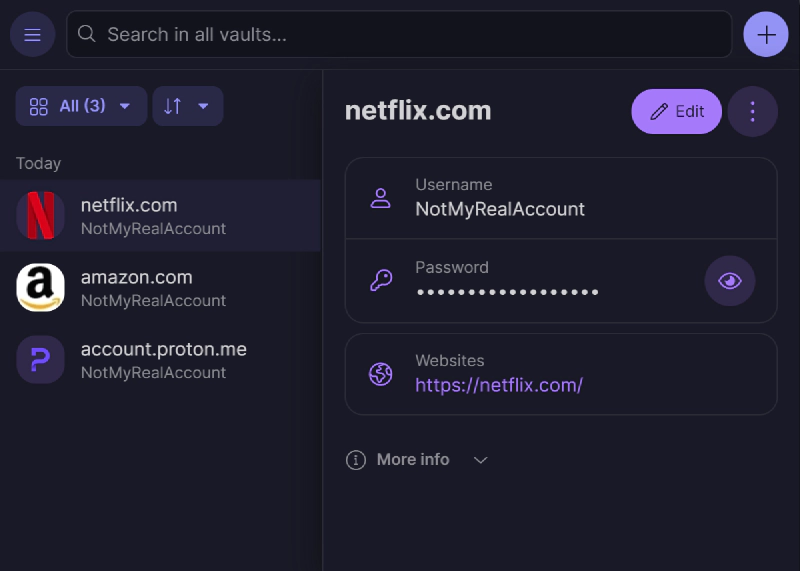Image resolution: width=800 pixels, height=571 pixels.
Task: Click the user icon beside Username
Action: 380,198
